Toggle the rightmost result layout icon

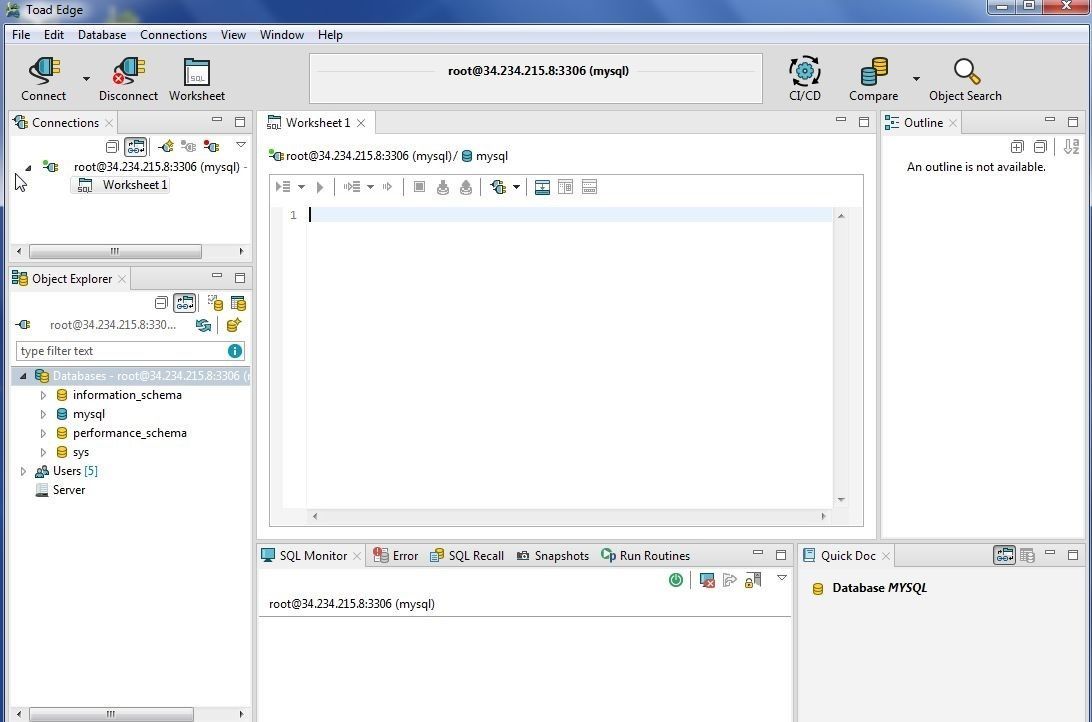tap(589, 187)
